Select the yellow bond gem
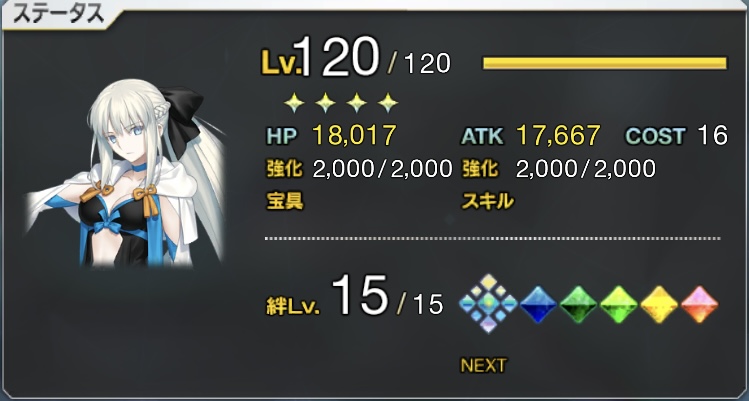The width and height of the screenshot is (749, 401). 659,304
